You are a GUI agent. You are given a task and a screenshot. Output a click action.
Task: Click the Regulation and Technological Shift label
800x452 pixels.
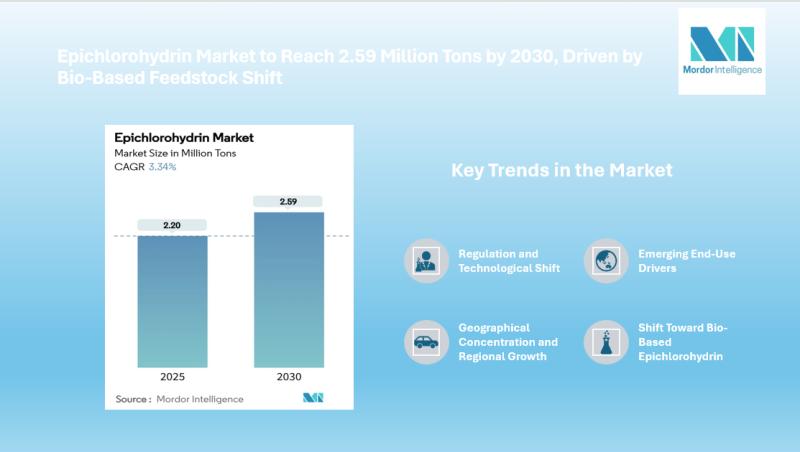pyautogui.click(x=509, y=261)
